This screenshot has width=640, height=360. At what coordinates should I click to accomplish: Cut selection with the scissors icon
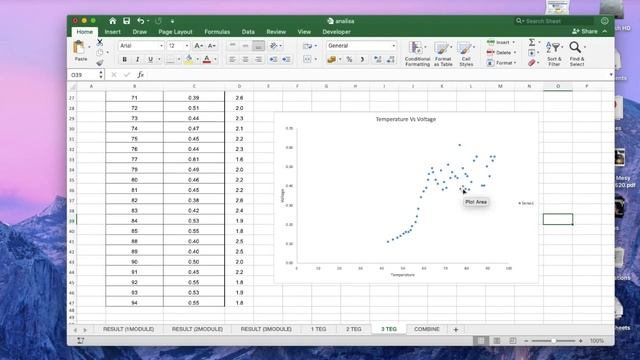pyautogui.click(x=100, y=42)
